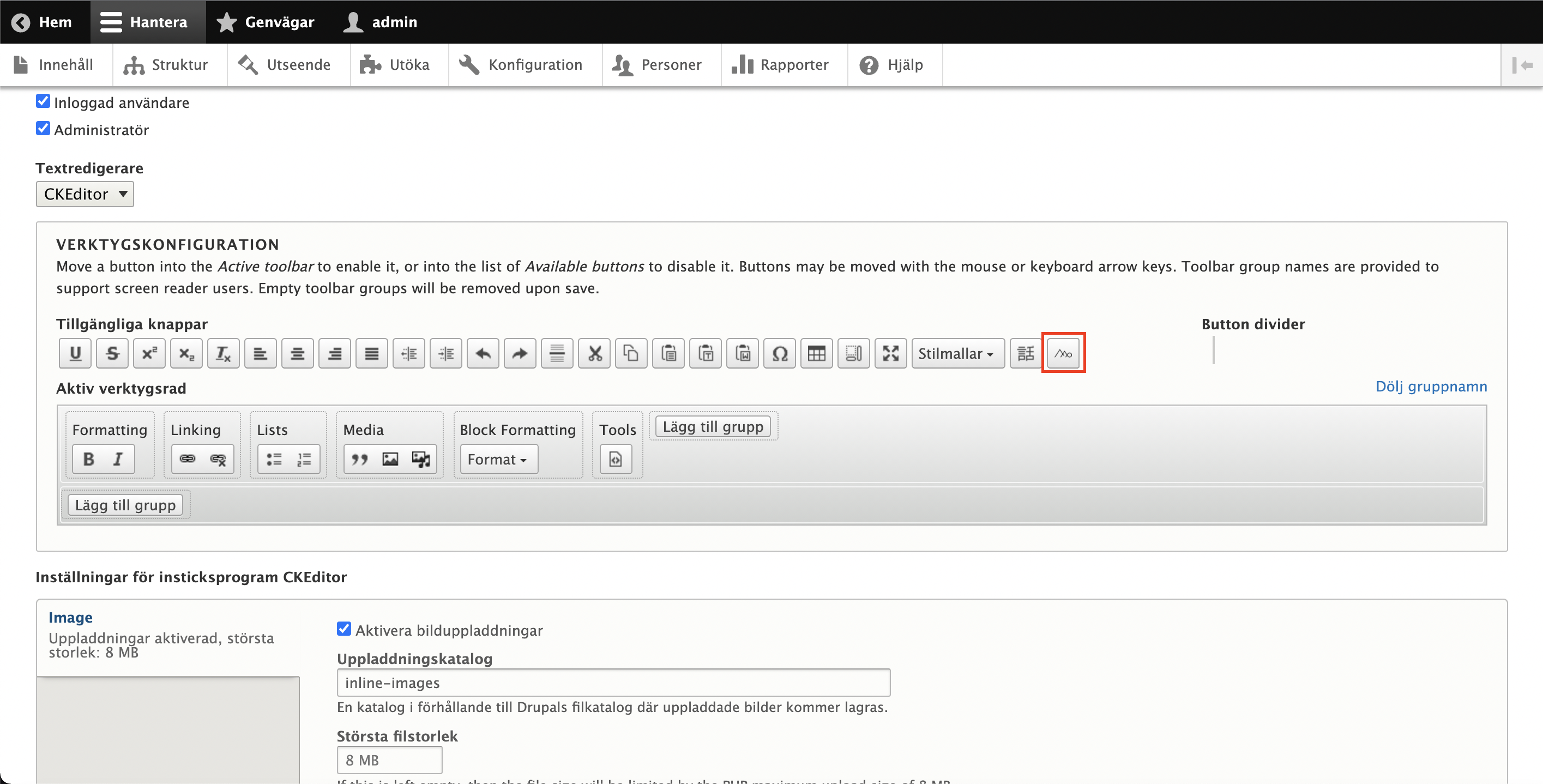Toggle Aktivera bilduppladdningar checkbox
Image resolution: width=1543 pixels, height=784 pixels.
pyautogui.click(x=344, y=629)
